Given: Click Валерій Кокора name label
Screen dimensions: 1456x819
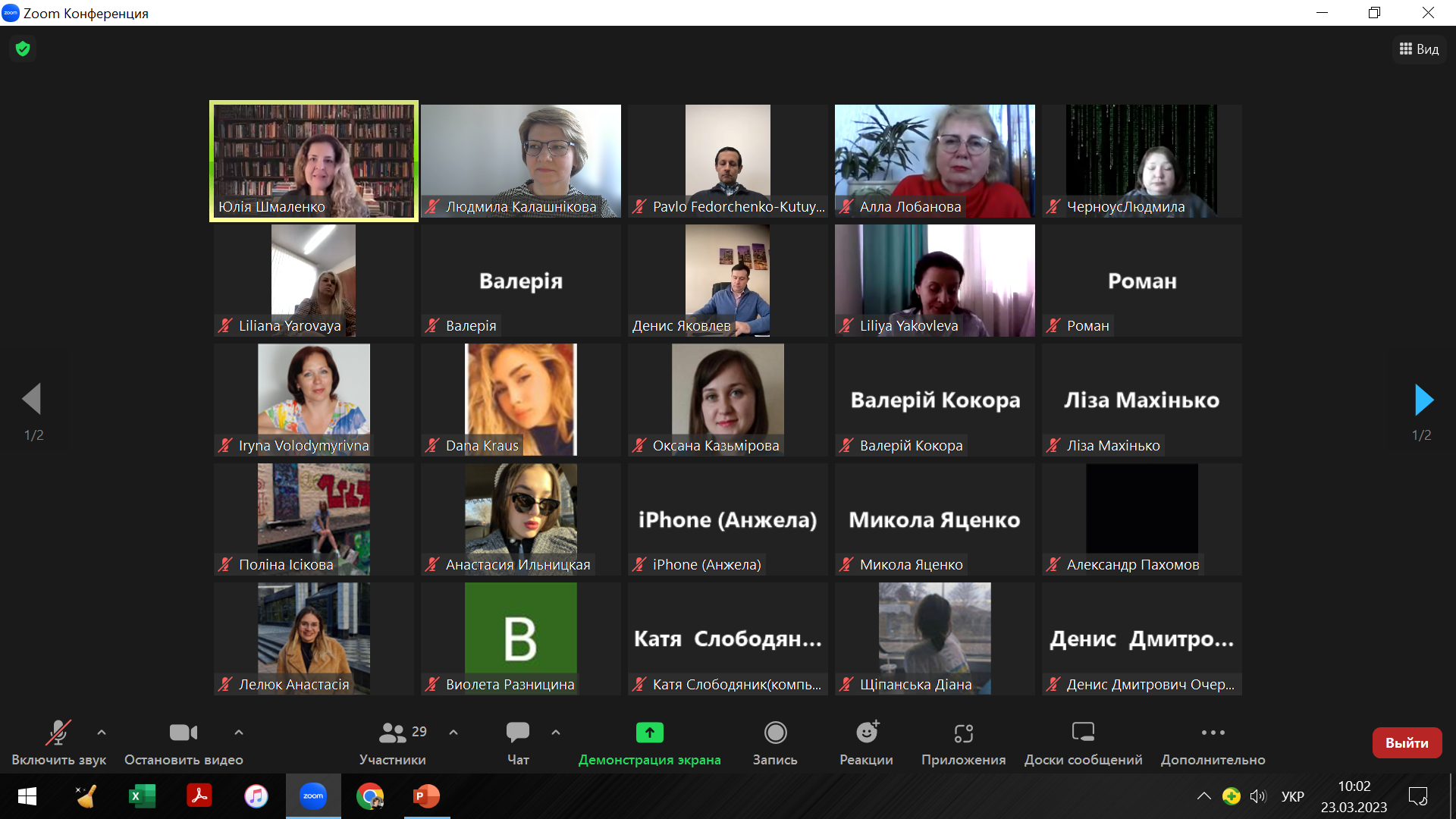Looking at the screenshot, I should click(x=911, y=446).
